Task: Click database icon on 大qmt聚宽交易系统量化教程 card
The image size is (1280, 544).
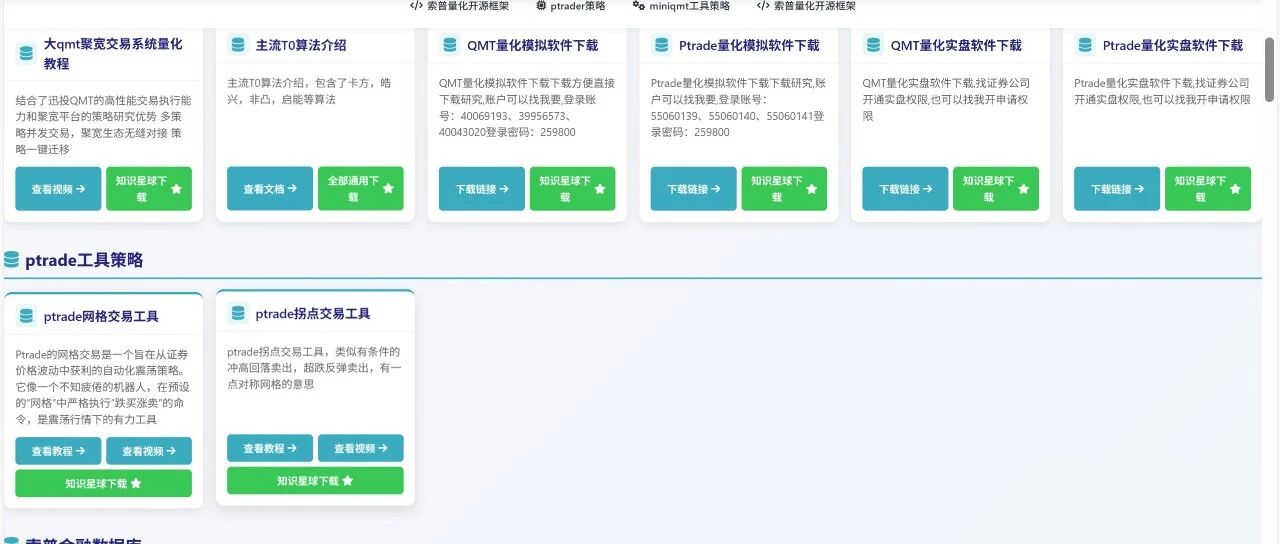Action: click(27, 53)
